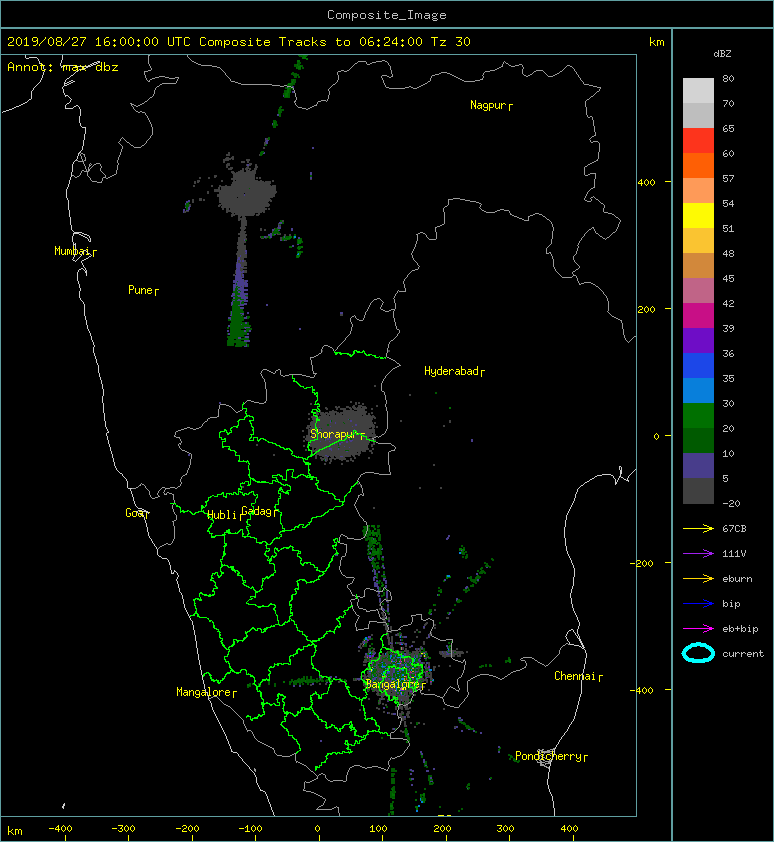
Task: Select the dark gray swatch above -20
Action: 698,491
